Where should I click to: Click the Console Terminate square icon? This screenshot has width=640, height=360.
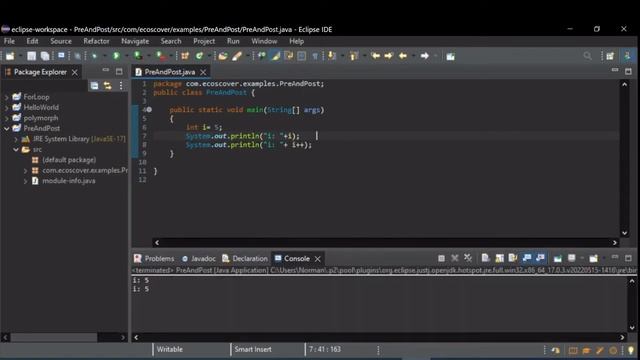point(441,258)
